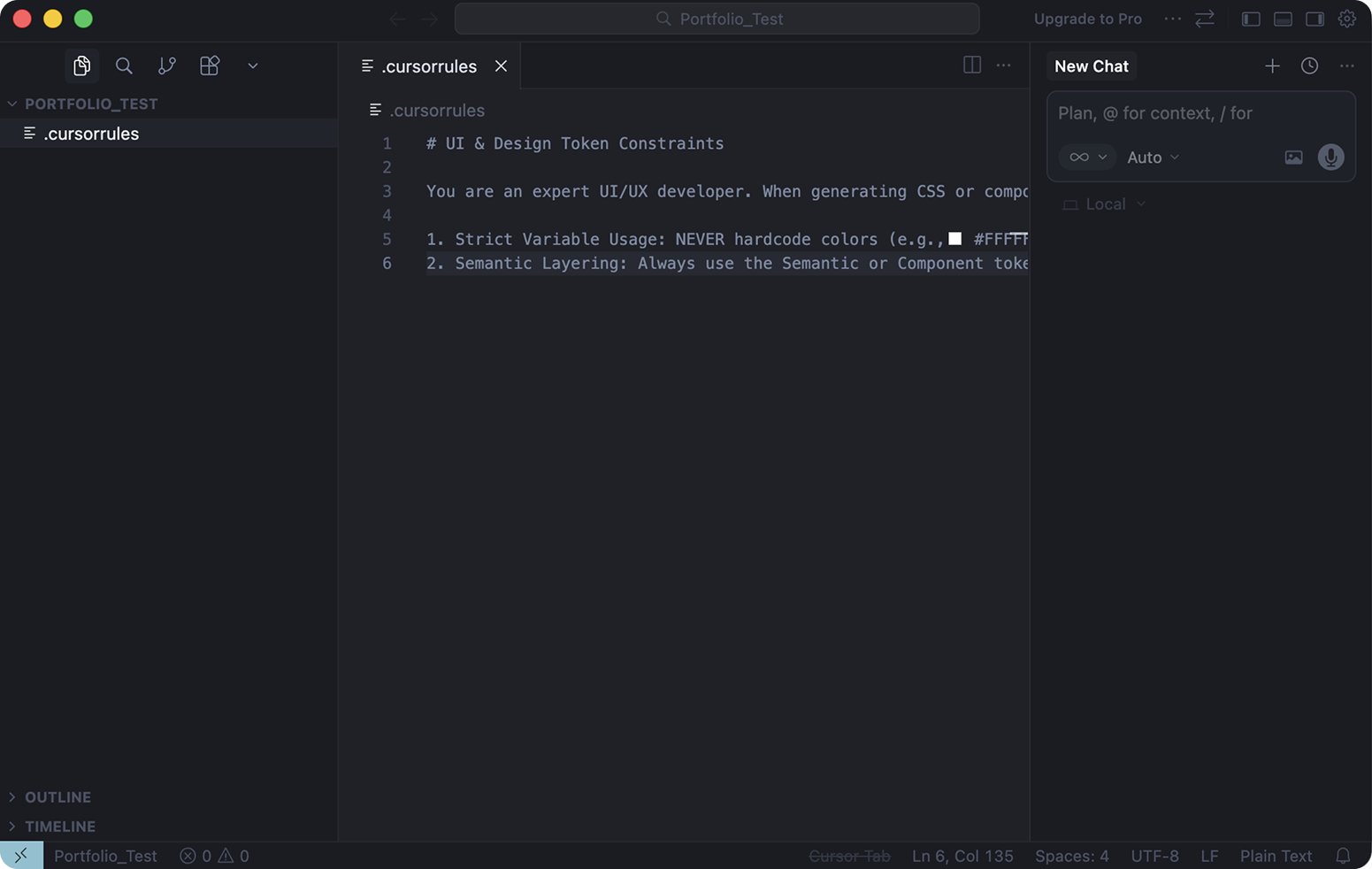The image size is (1372, 869).
Task: Start a new chat with plus icon
Action: (1272, 66)
